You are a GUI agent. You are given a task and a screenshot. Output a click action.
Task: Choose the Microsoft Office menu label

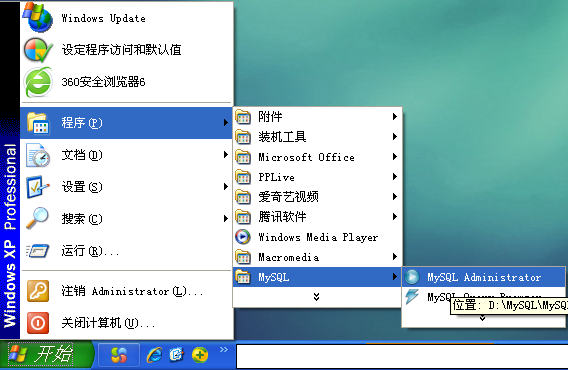306,157
